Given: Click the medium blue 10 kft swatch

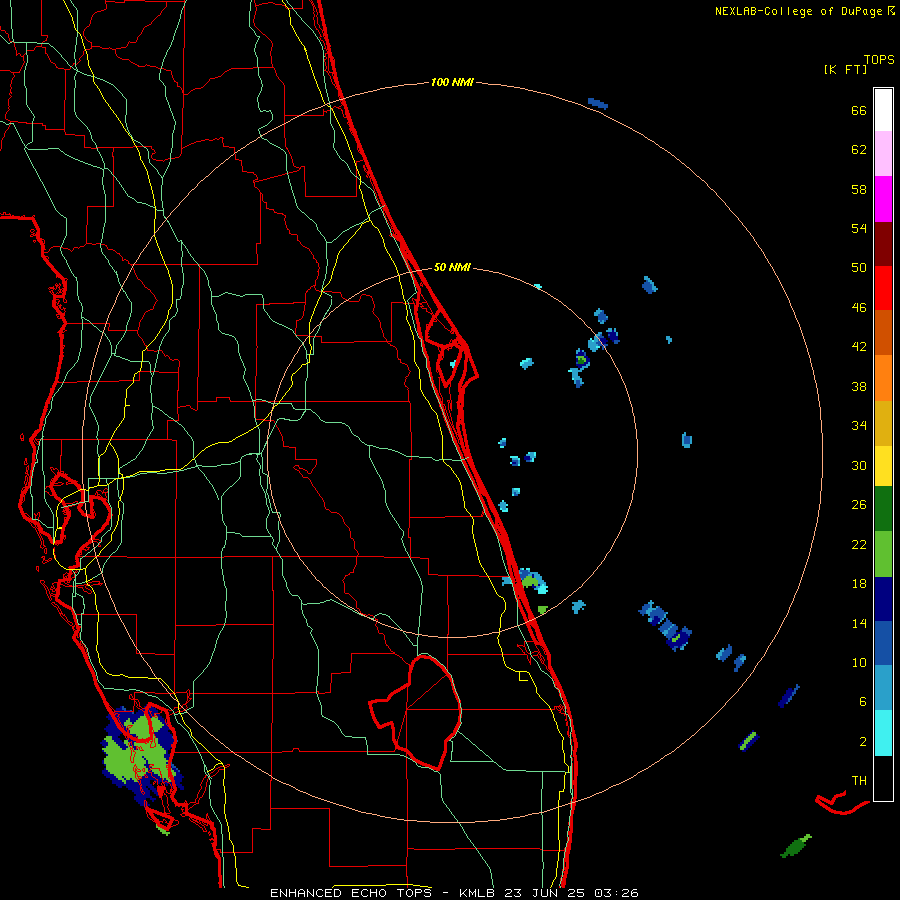Looking at the screenshot, I should 883,643.
